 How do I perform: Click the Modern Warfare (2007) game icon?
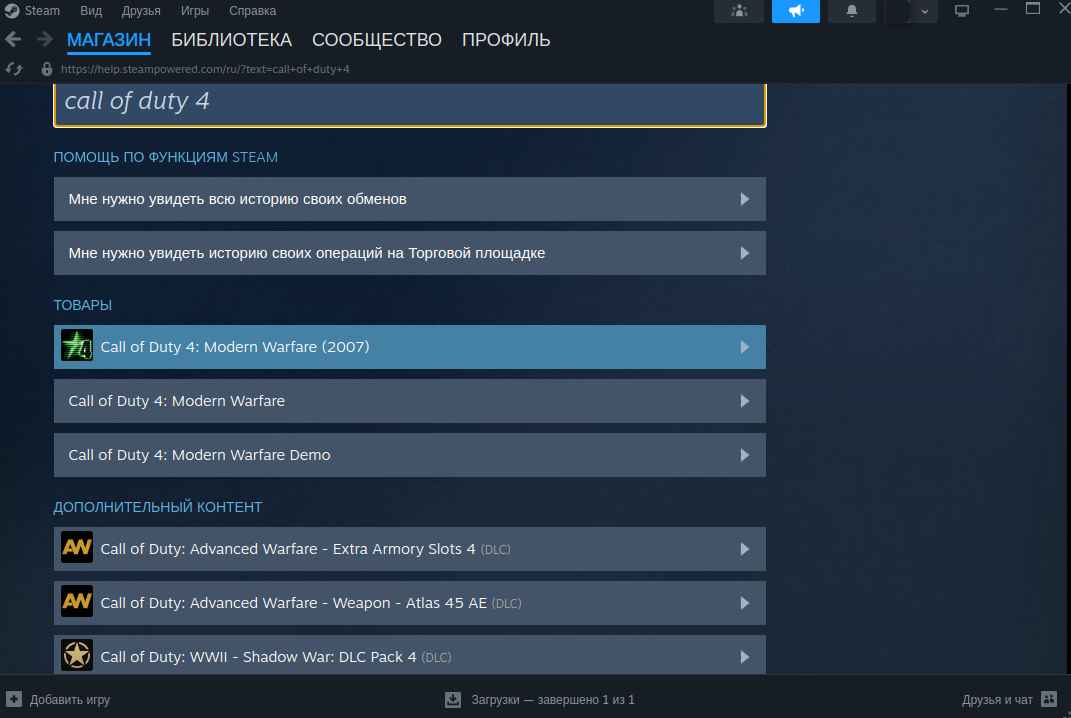pos(77,346)
